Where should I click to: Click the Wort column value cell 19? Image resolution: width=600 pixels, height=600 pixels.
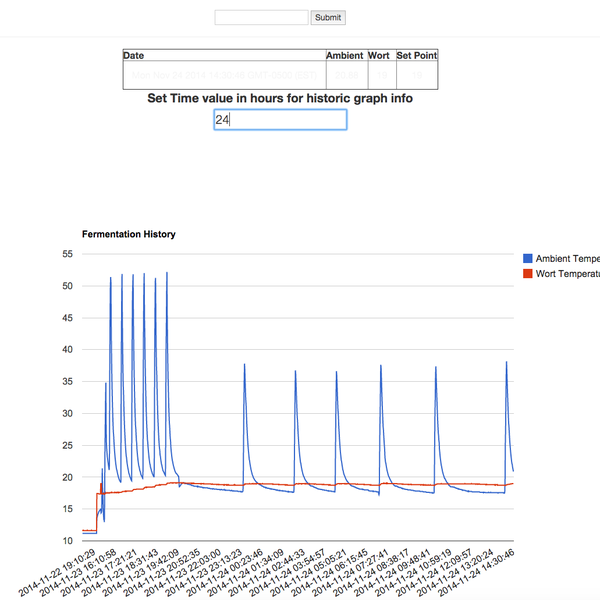[x=382, y=75]
